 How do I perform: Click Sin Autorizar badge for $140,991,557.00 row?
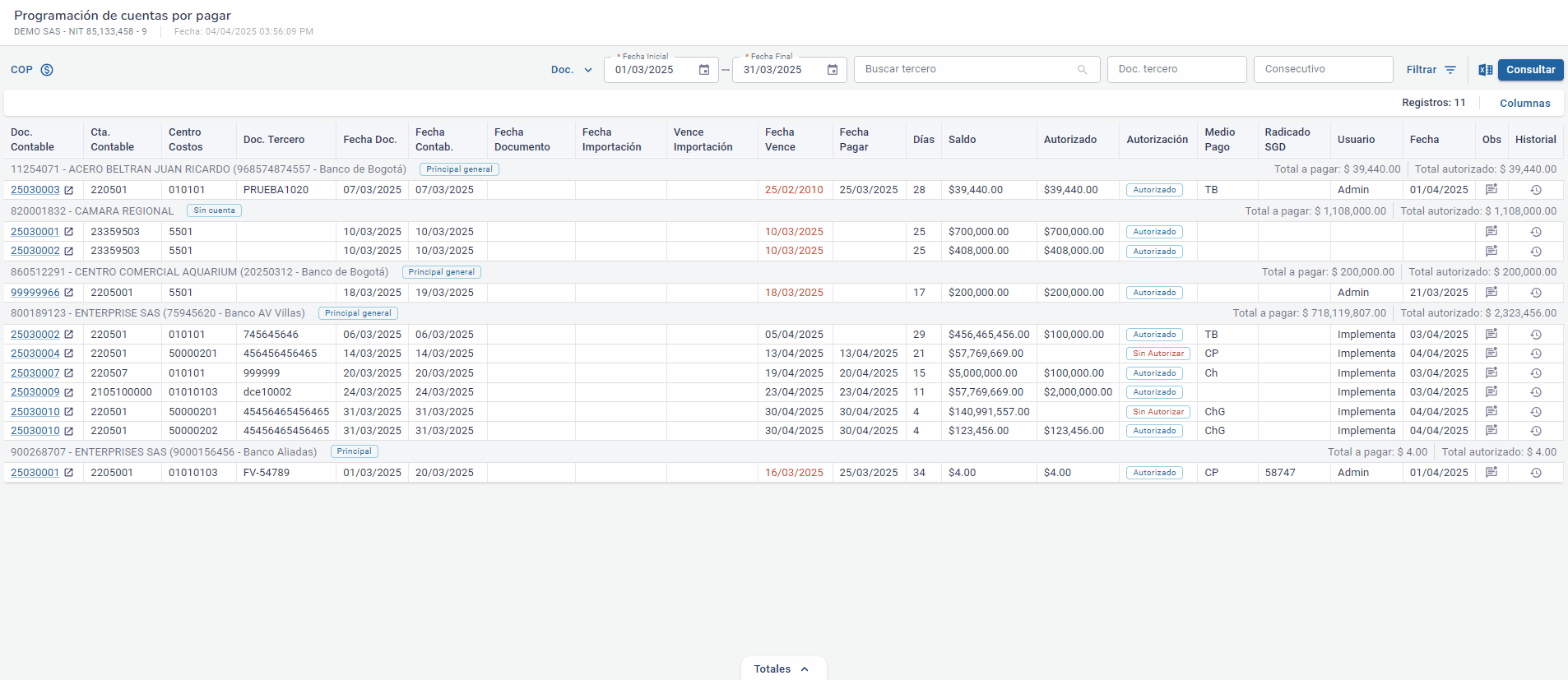(x=1158, y=412)
